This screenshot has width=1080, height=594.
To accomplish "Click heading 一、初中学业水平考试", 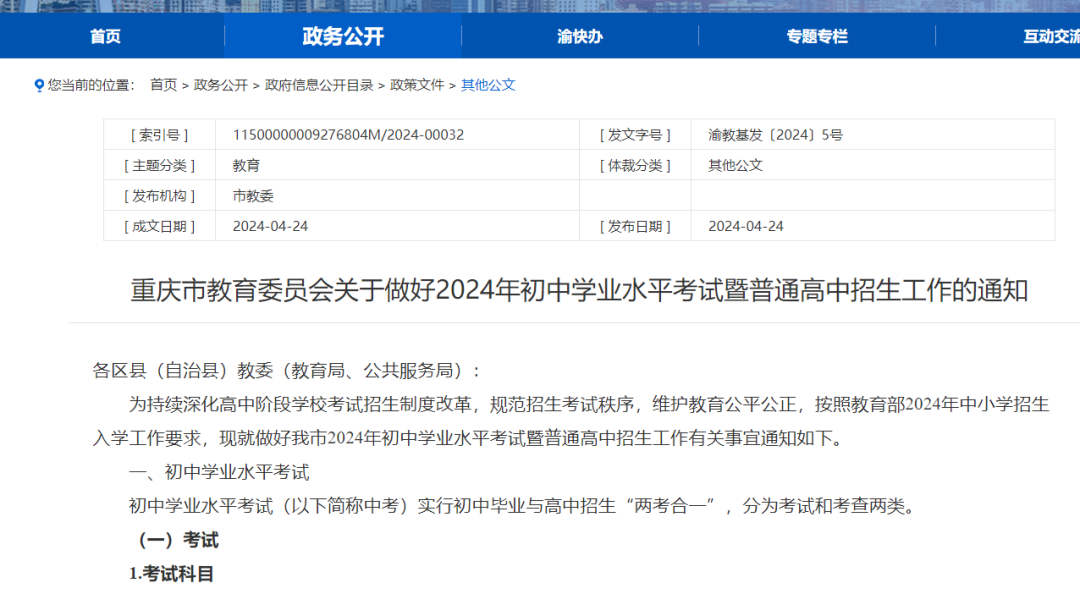I will coord(219,472).
